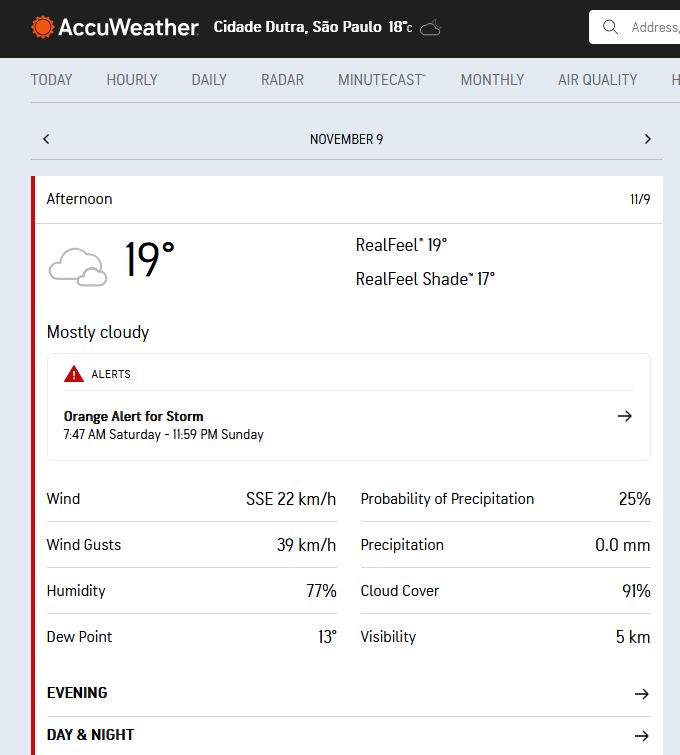Viewport: 680px width, 755px height.
Task: Click the mostly cloudy weather icon
Action: click(78, 267)
